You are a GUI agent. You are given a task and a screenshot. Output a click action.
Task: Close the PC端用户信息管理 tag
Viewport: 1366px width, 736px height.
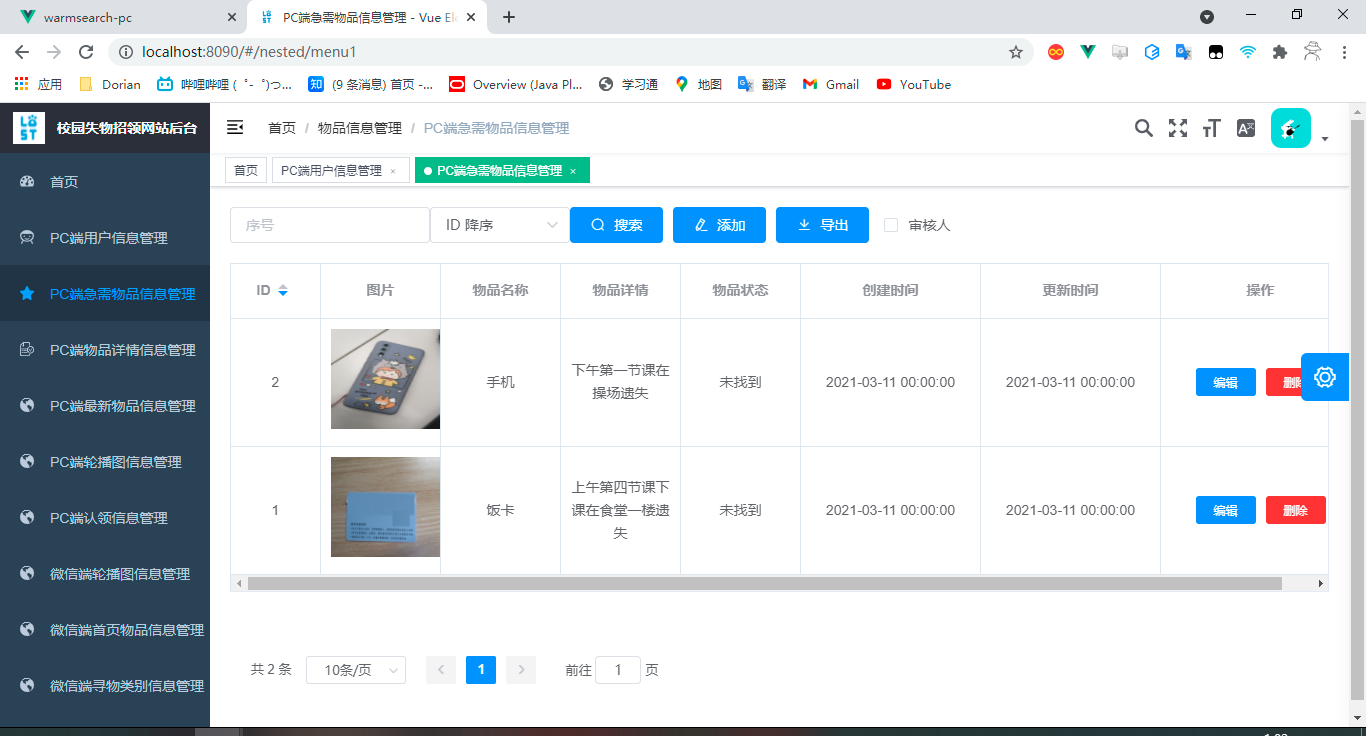(393, 172)
